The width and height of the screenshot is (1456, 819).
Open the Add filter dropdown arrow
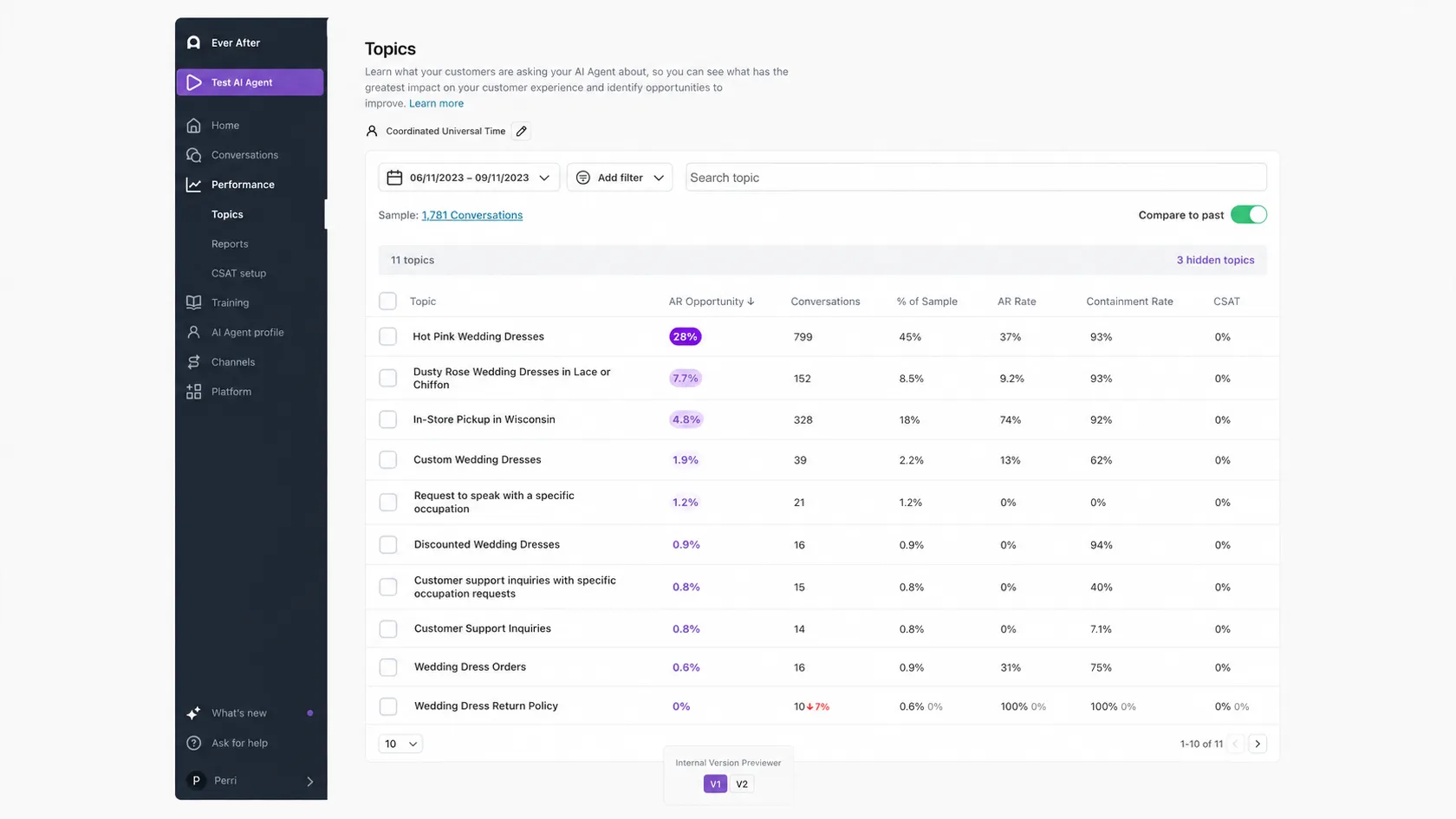tap(659, 178)
